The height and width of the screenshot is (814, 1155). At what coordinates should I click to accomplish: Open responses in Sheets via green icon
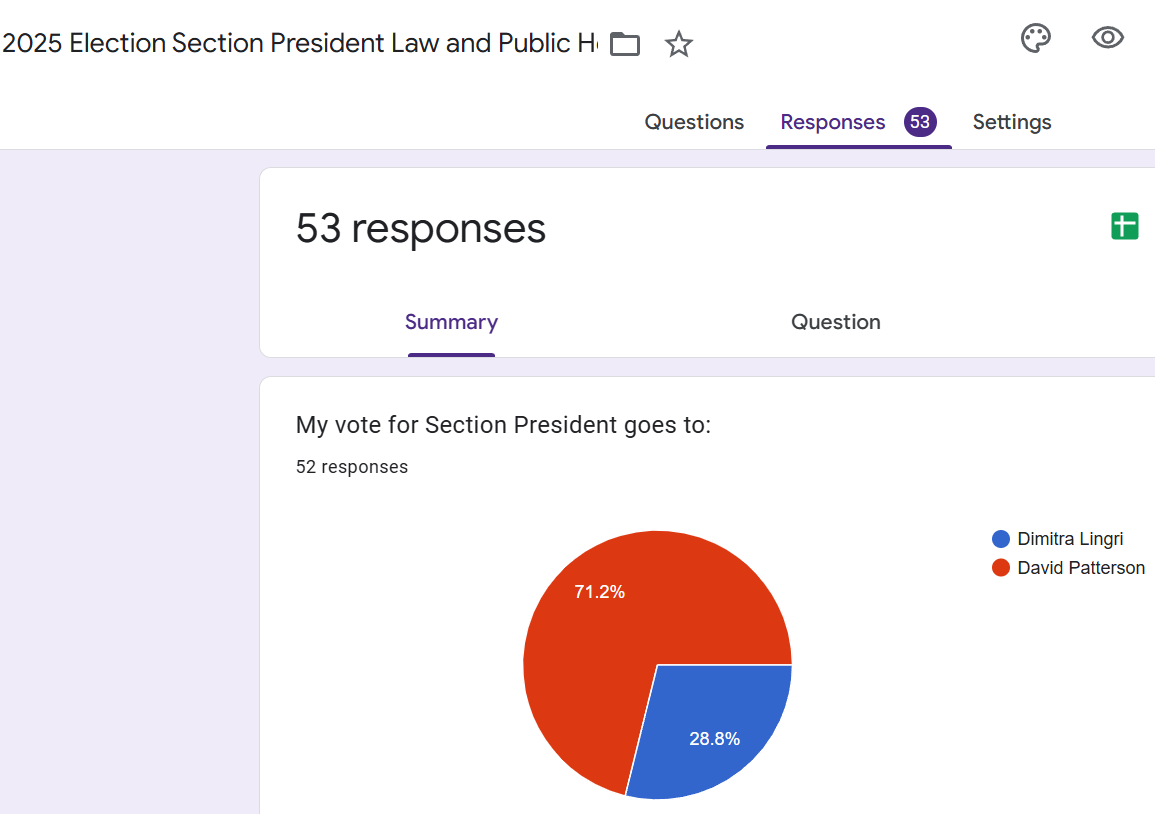[x=1125, y=226]
